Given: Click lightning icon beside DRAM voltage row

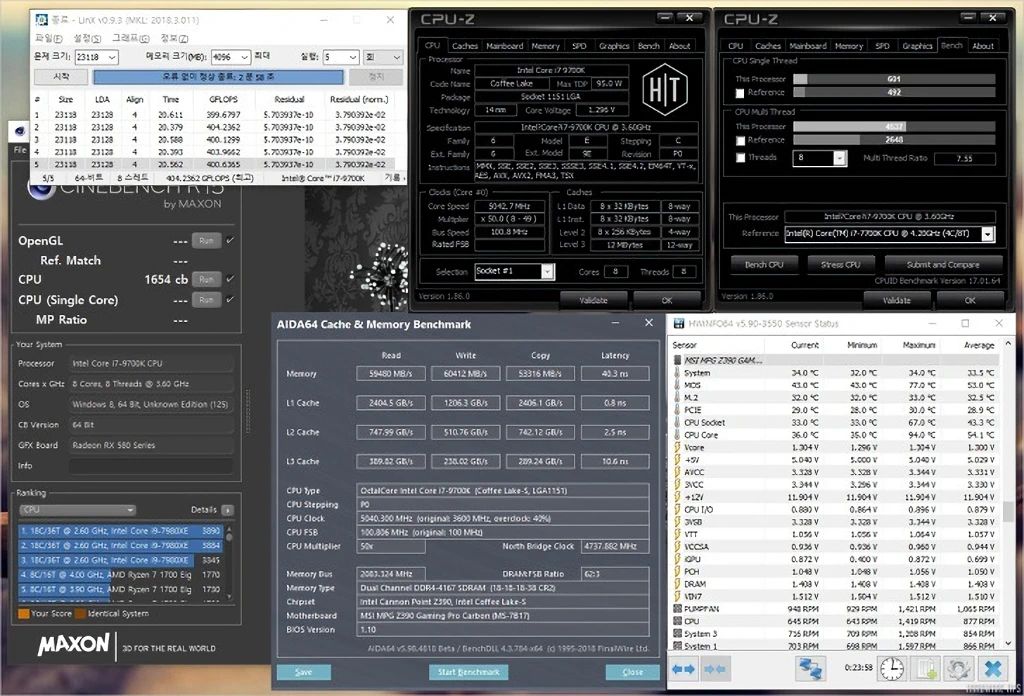Looking at the screenshot, I should (x=677, y=584).
